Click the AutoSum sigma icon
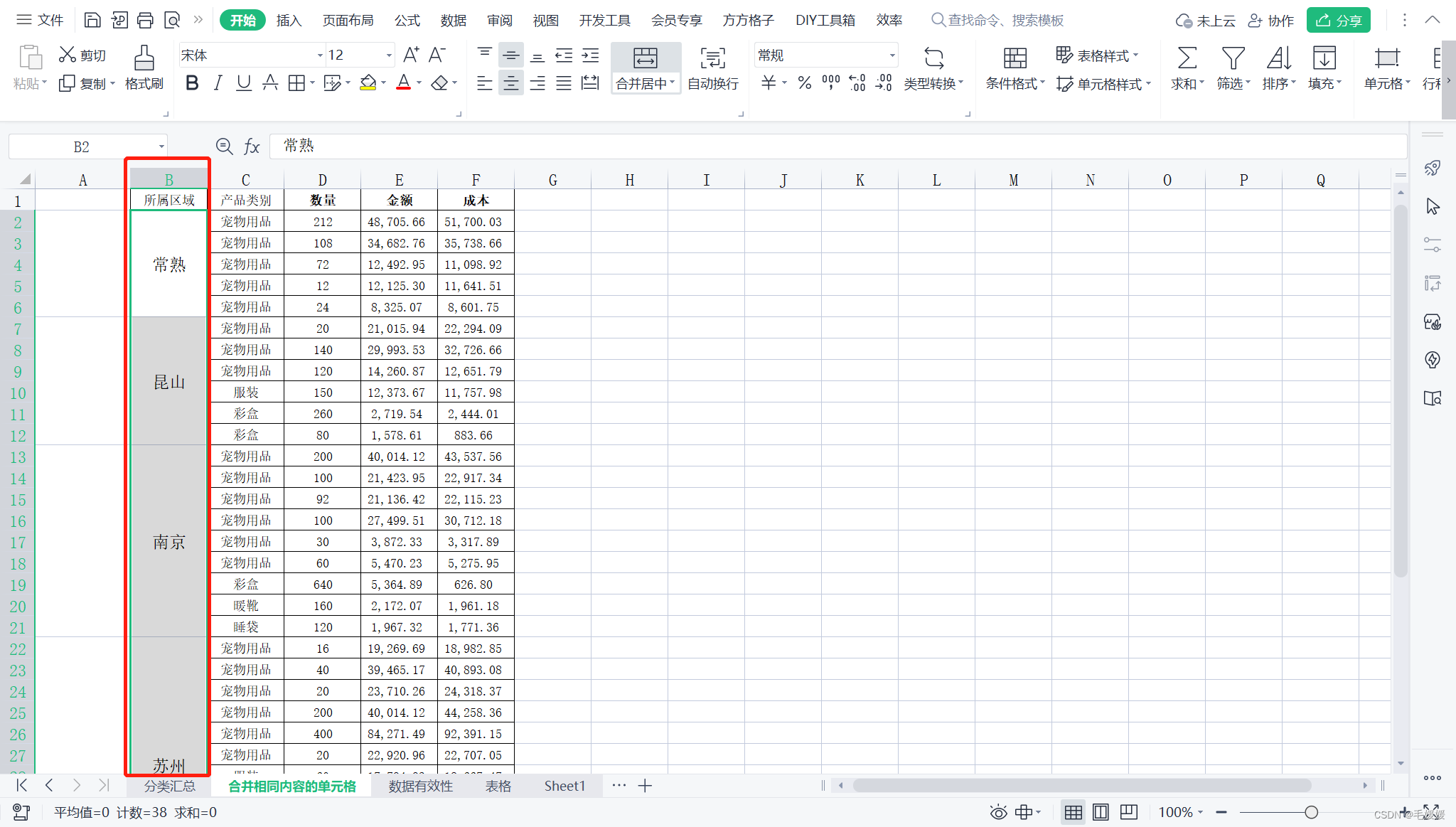This screenshot has height=827, width=1456. point(1187,58)
